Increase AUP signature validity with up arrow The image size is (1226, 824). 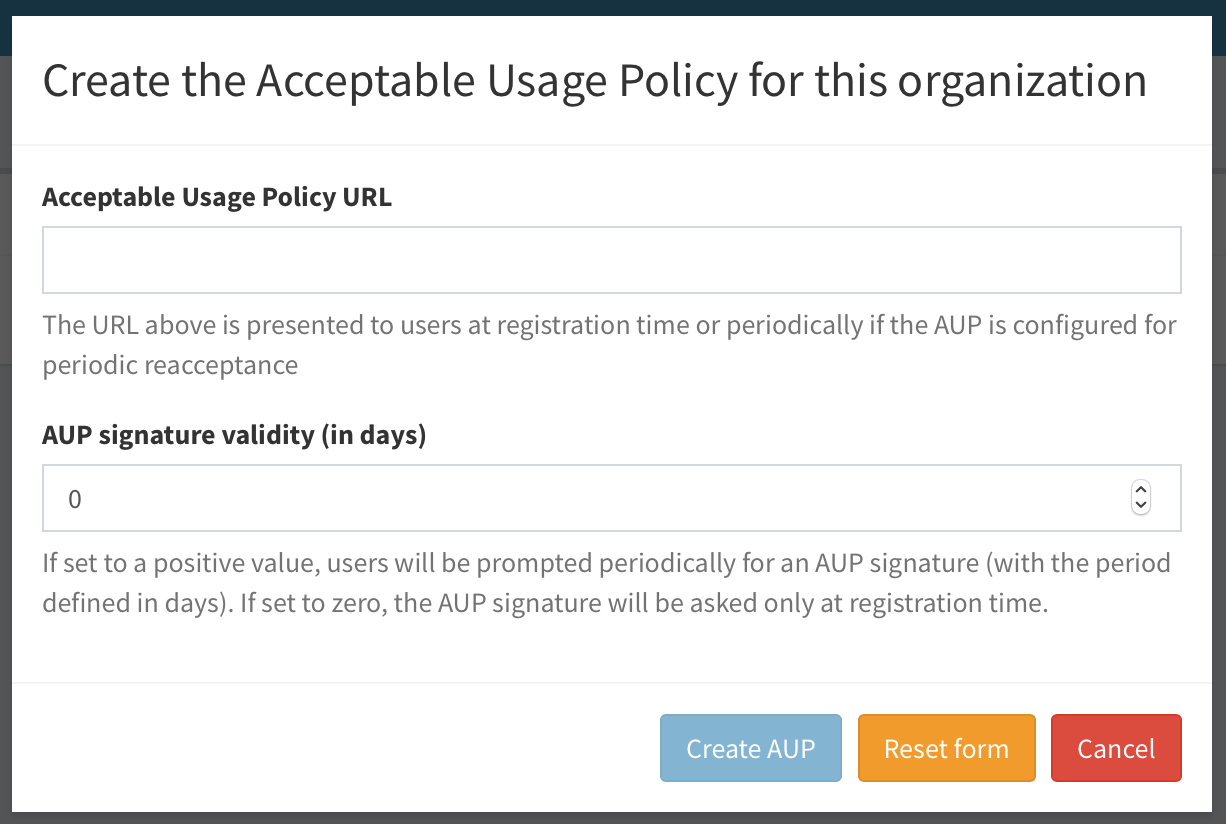tap(1140, 490)
